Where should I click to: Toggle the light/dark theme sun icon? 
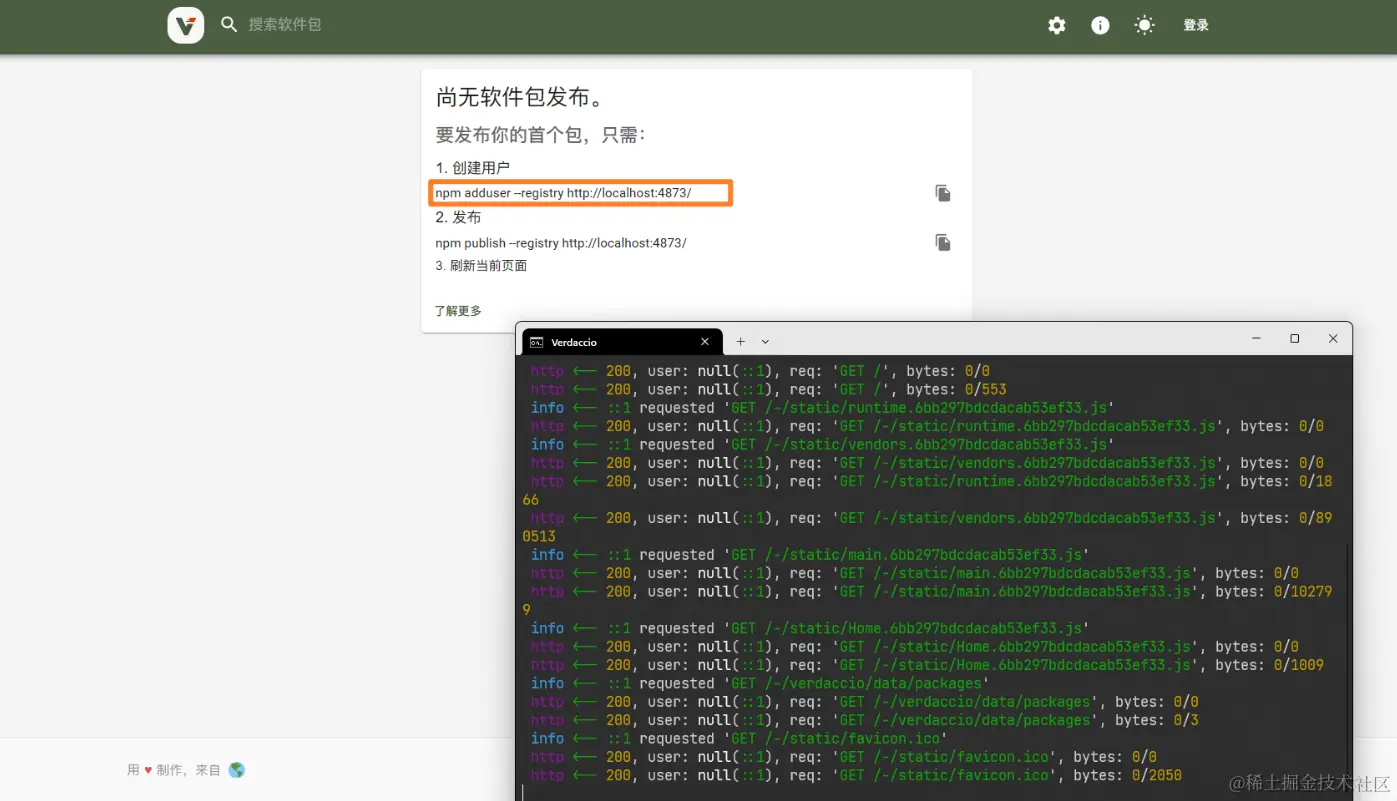click(1144, 26)
